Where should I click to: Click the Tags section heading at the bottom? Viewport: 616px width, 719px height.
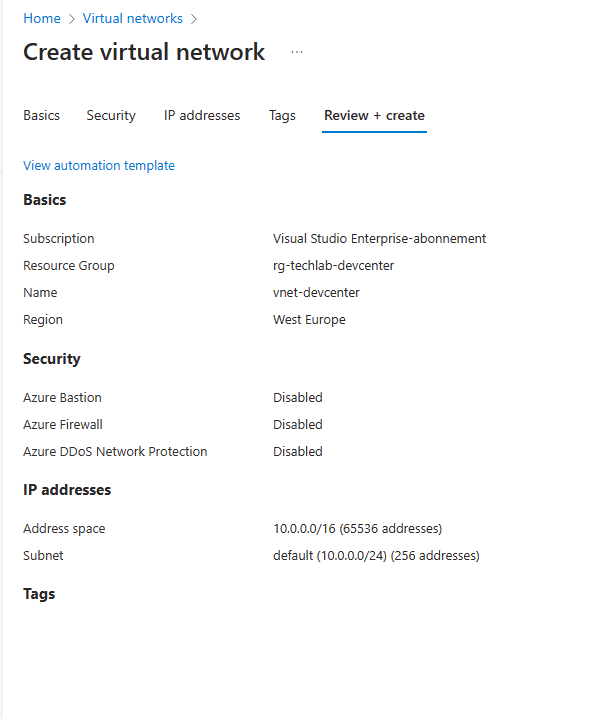tap(39, 594)
